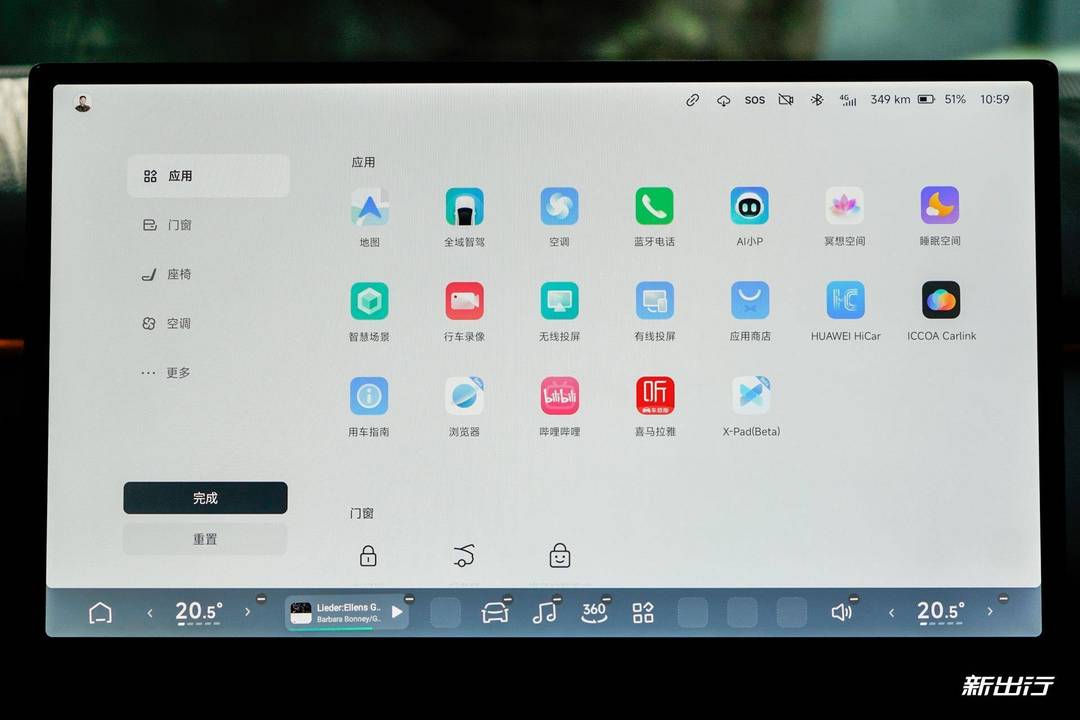The image size is (1080, 720).
Task: Open the 空调 app icon in the apps grid
Action: click(559, 206)
